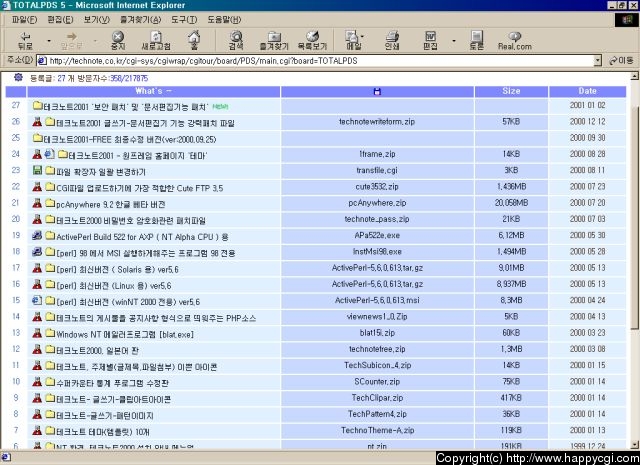
Task: Click the What's column header
Action: pos(153,91)
